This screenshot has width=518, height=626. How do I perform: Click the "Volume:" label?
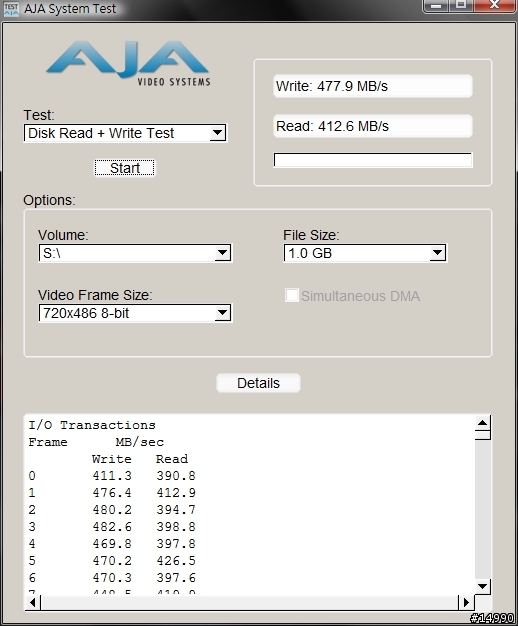(x=63, y=235)
